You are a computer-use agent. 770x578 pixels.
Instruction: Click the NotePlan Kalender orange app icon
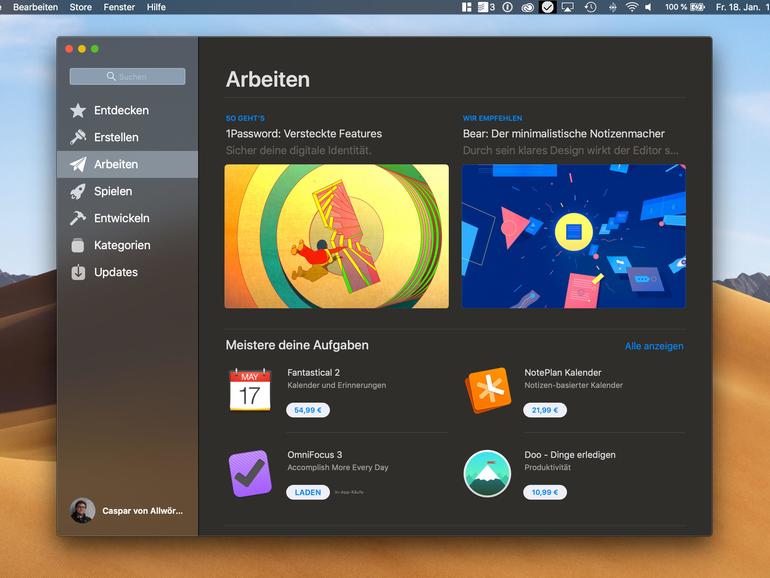click(488, 390)
